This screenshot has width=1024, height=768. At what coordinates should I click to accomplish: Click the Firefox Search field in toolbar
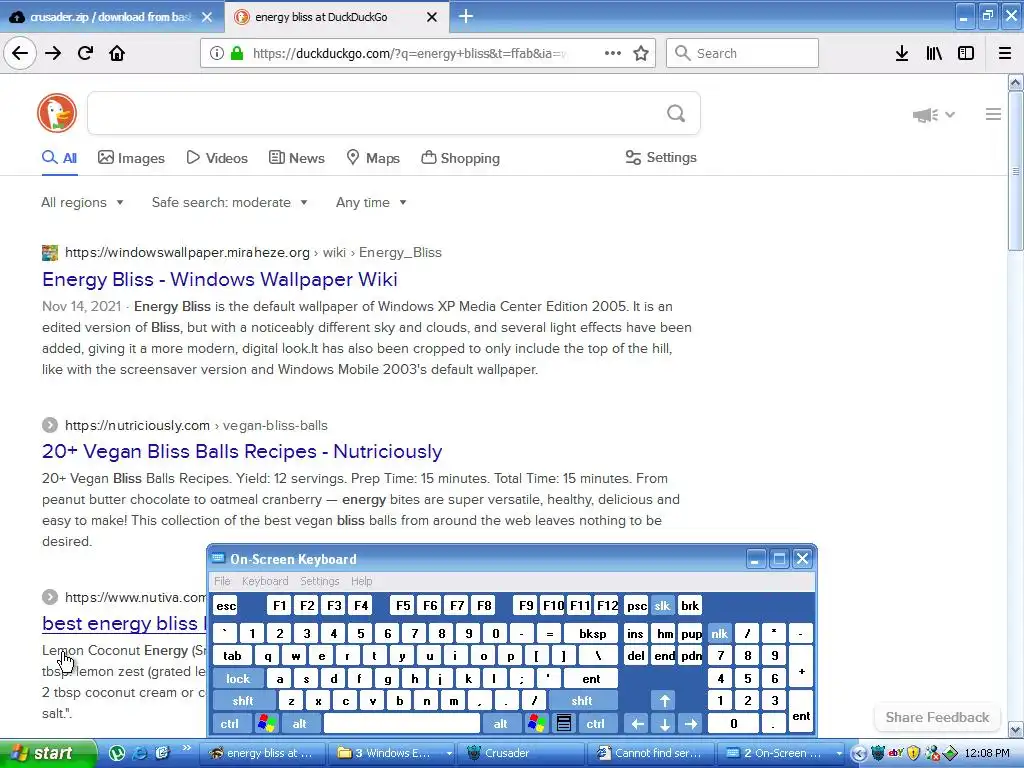pyautogui.click(x=743, y=53)
